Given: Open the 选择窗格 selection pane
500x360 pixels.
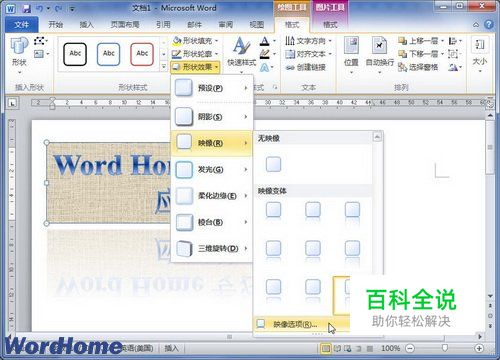Looking at the screenshot, I should (x=418, y=67).
